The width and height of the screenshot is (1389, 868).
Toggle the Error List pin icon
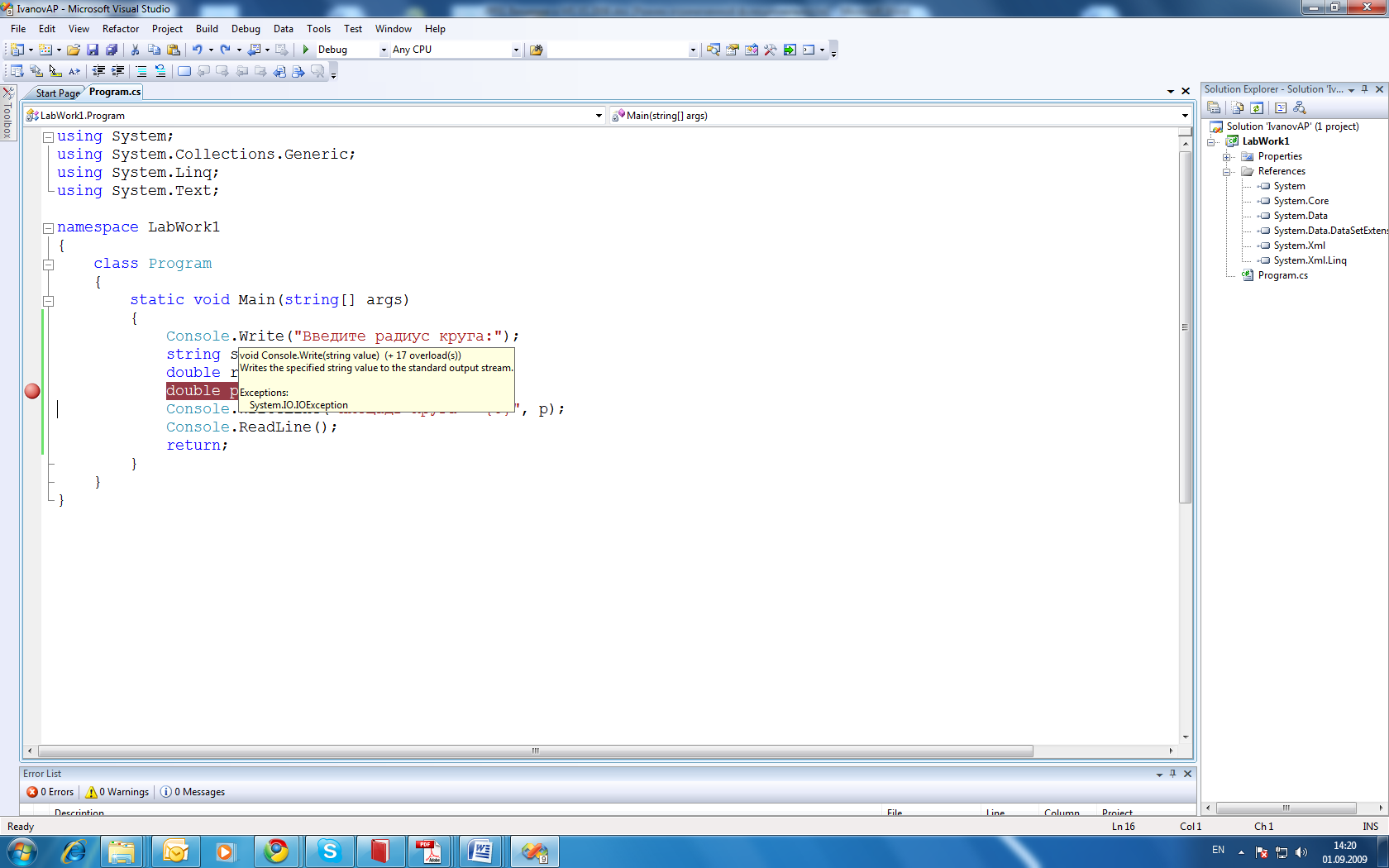click(x=1172, y=774)
